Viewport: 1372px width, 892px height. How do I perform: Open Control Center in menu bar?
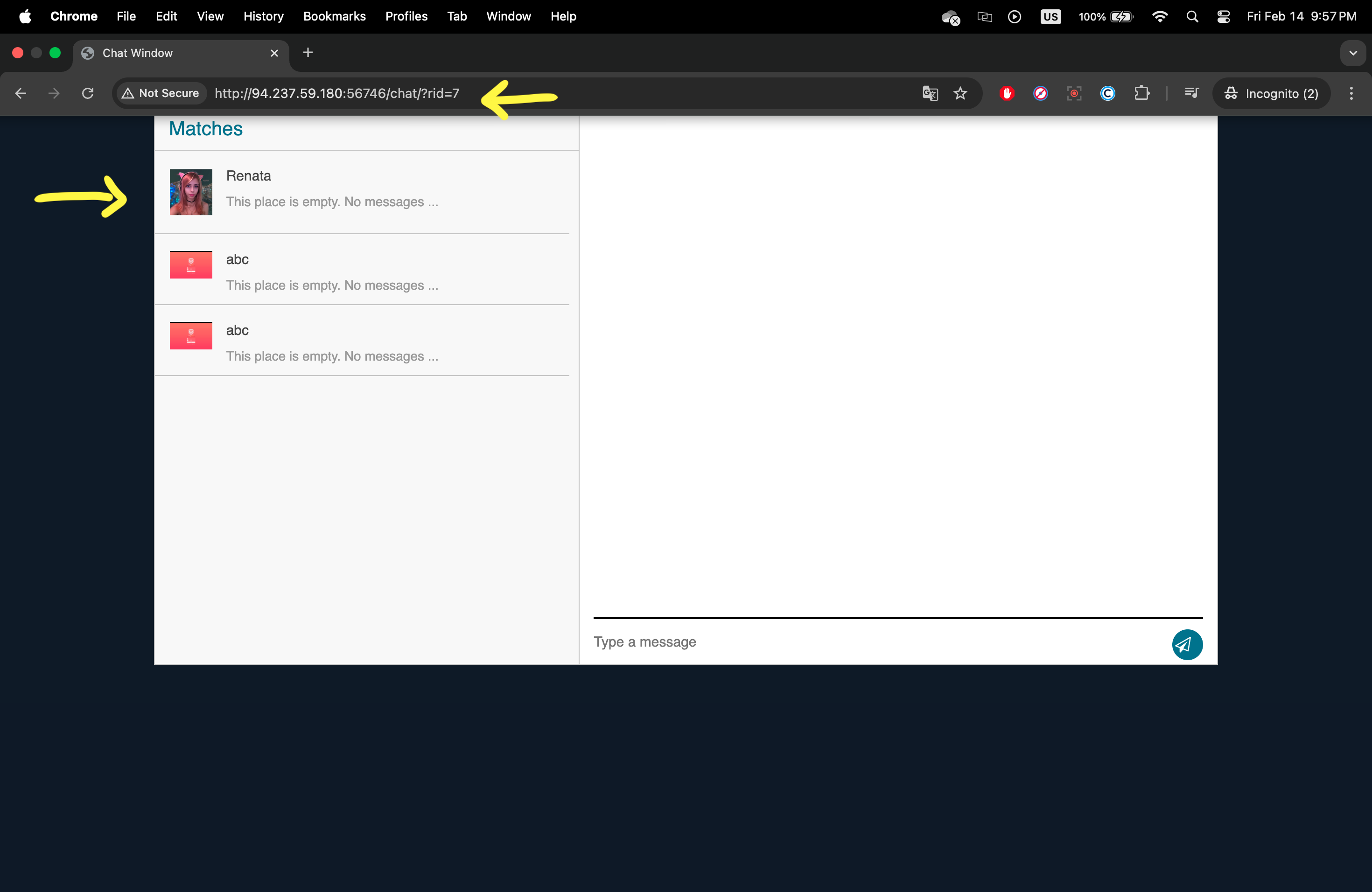click(x=1223, y=16)
